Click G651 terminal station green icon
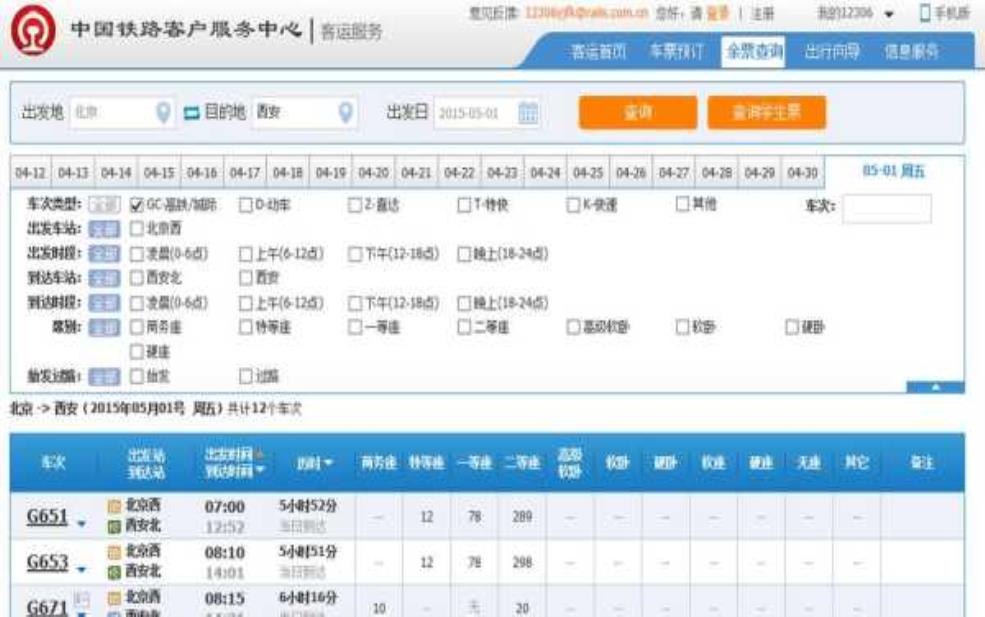Viewport: 985px width, 617px height. 114,527
